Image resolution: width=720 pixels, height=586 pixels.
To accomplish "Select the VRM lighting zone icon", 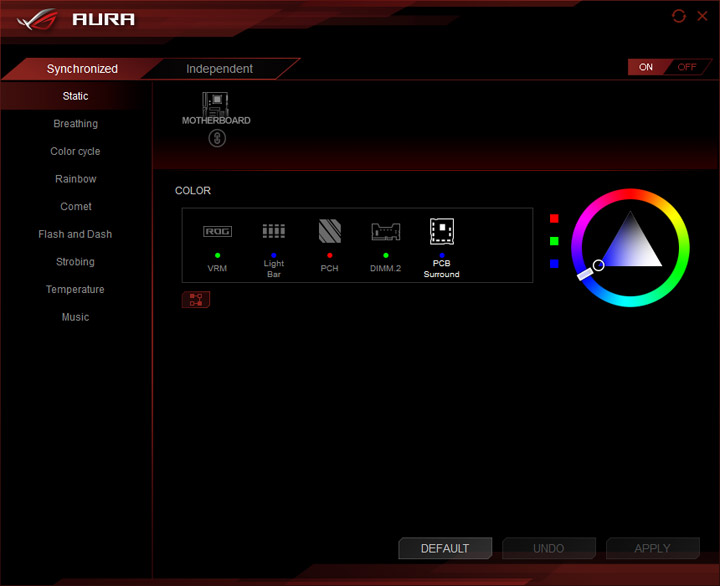I will (x=217, y=231).
